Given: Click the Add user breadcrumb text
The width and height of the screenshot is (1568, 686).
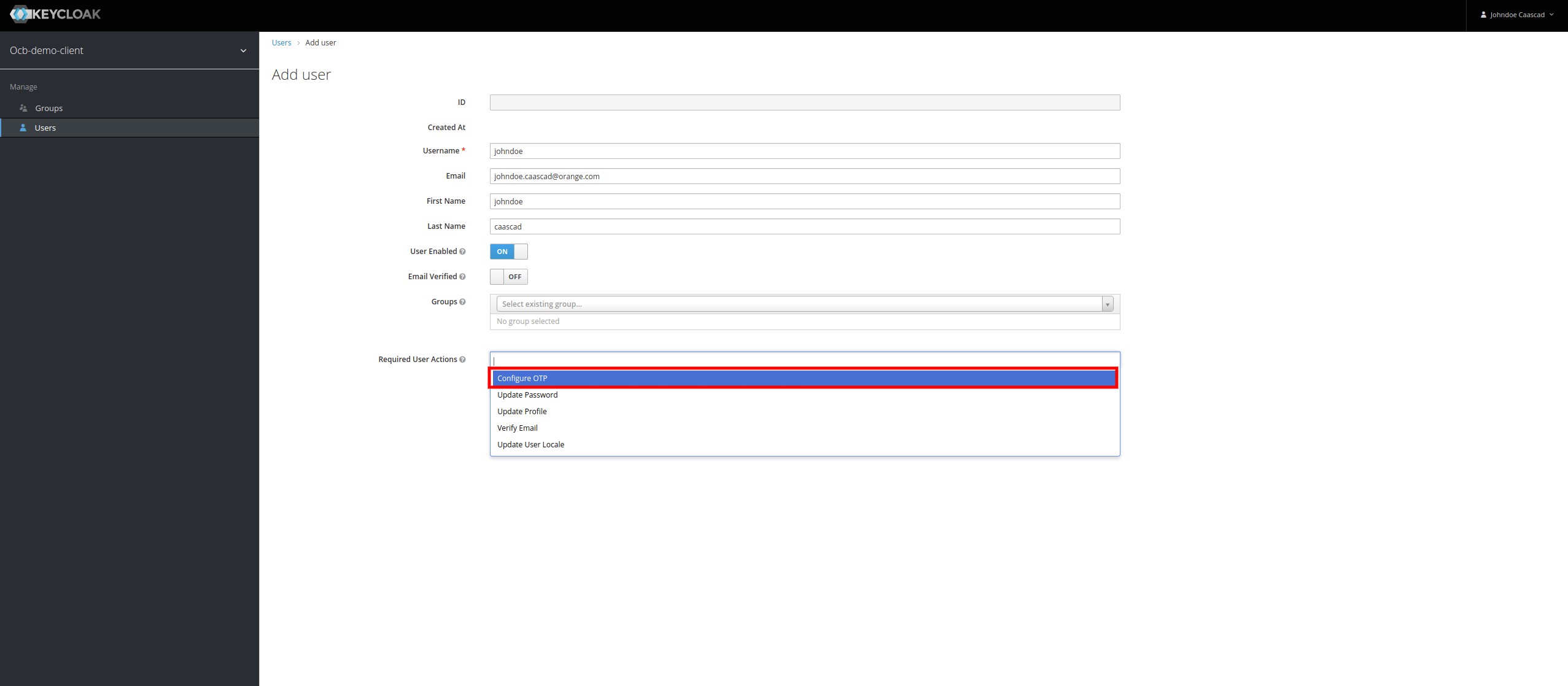Looking at the screenshot, I should pos(320,42).
